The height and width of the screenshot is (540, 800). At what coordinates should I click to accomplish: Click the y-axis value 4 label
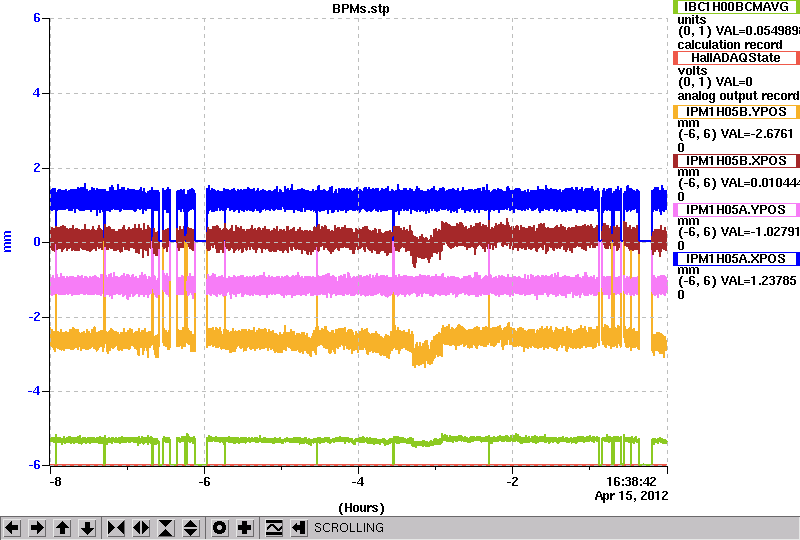point(37,93)
